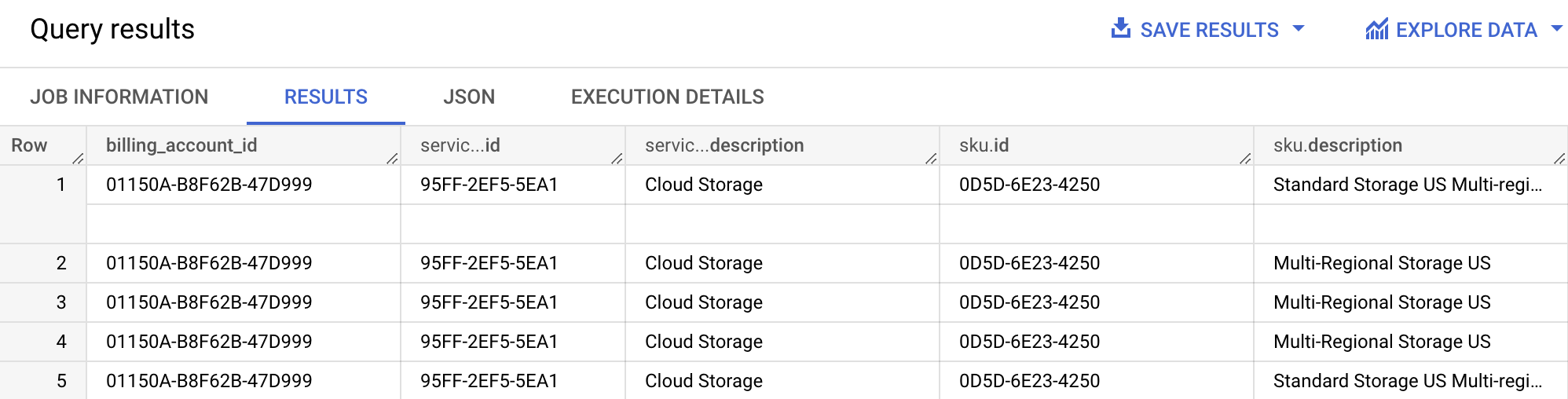Select the Results tab

(325, 97)
